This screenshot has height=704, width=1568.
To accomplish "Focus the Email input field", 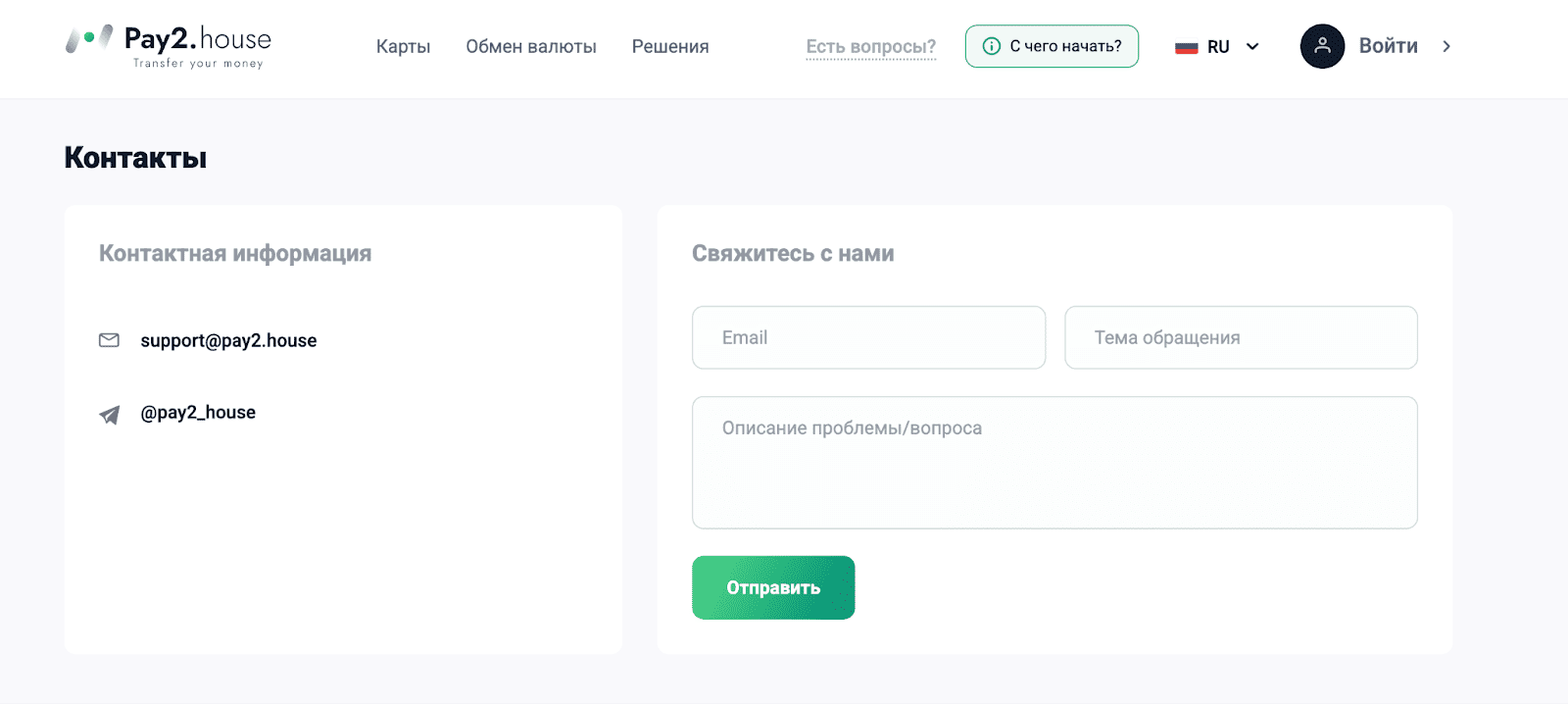I will [868, 337].
